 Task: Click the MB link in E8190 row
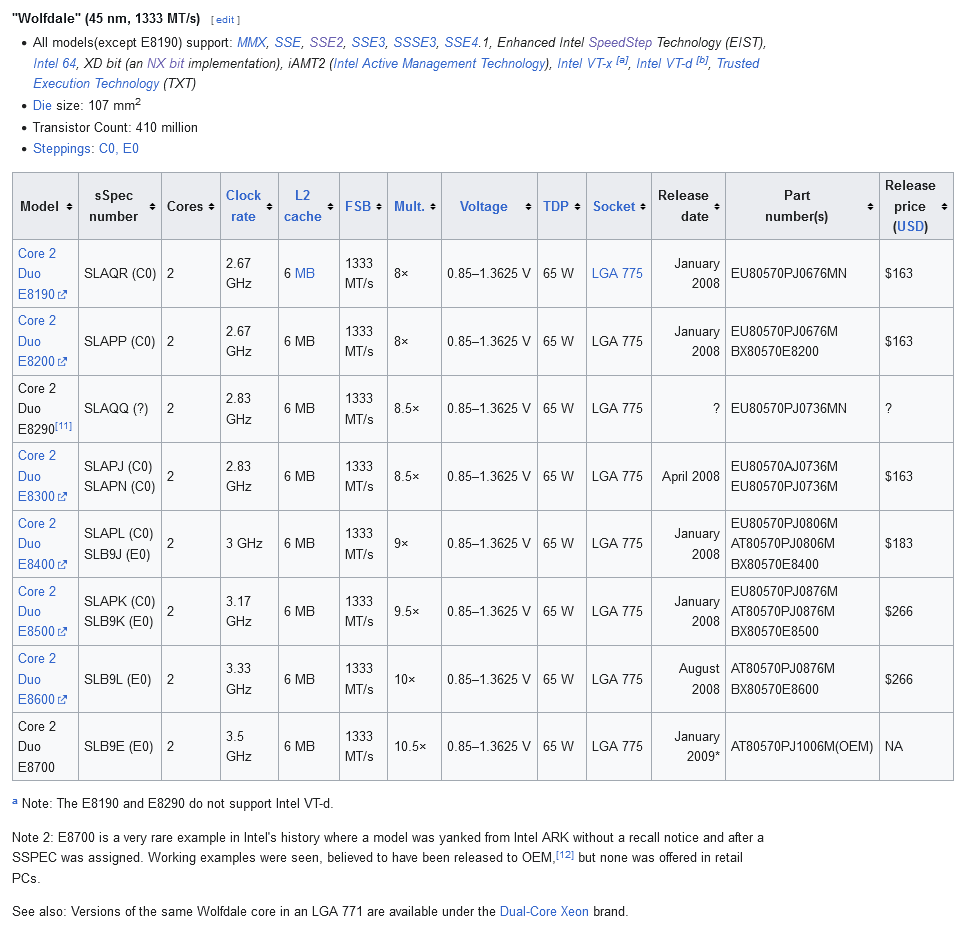305,273
